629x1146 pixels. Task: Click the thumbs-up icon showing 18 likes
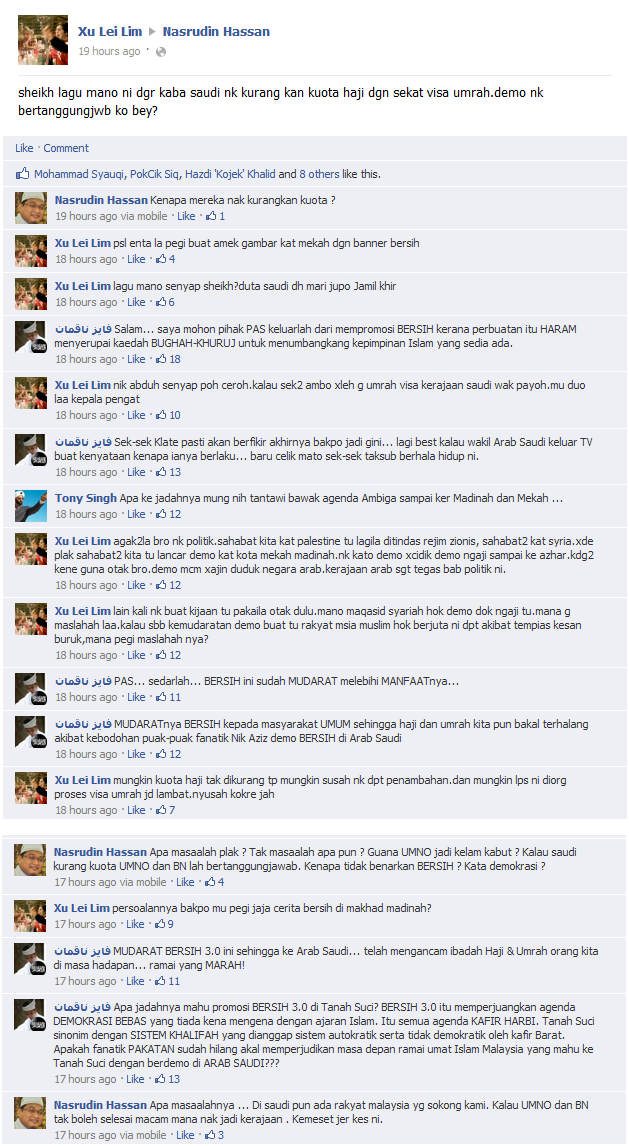(161, 359)
